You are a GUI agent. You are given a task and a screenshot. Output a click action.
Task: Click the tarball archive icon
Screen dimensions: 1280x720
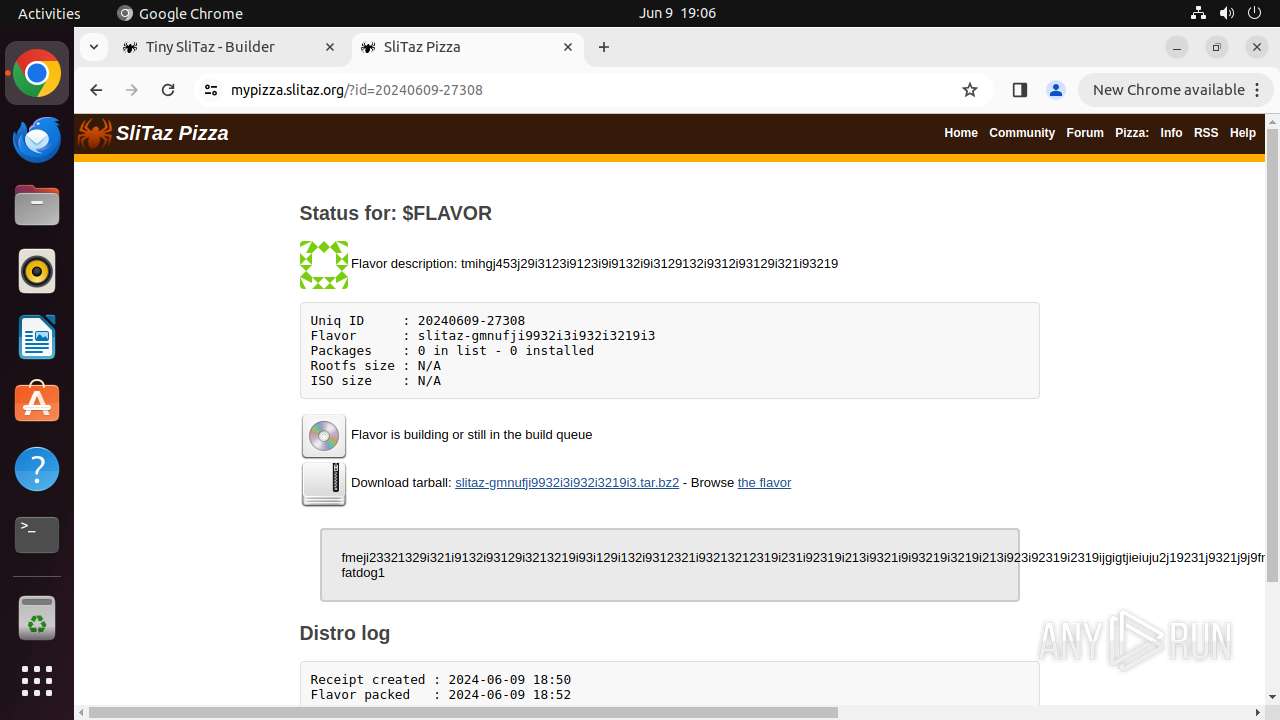click(x=324, y=484)
